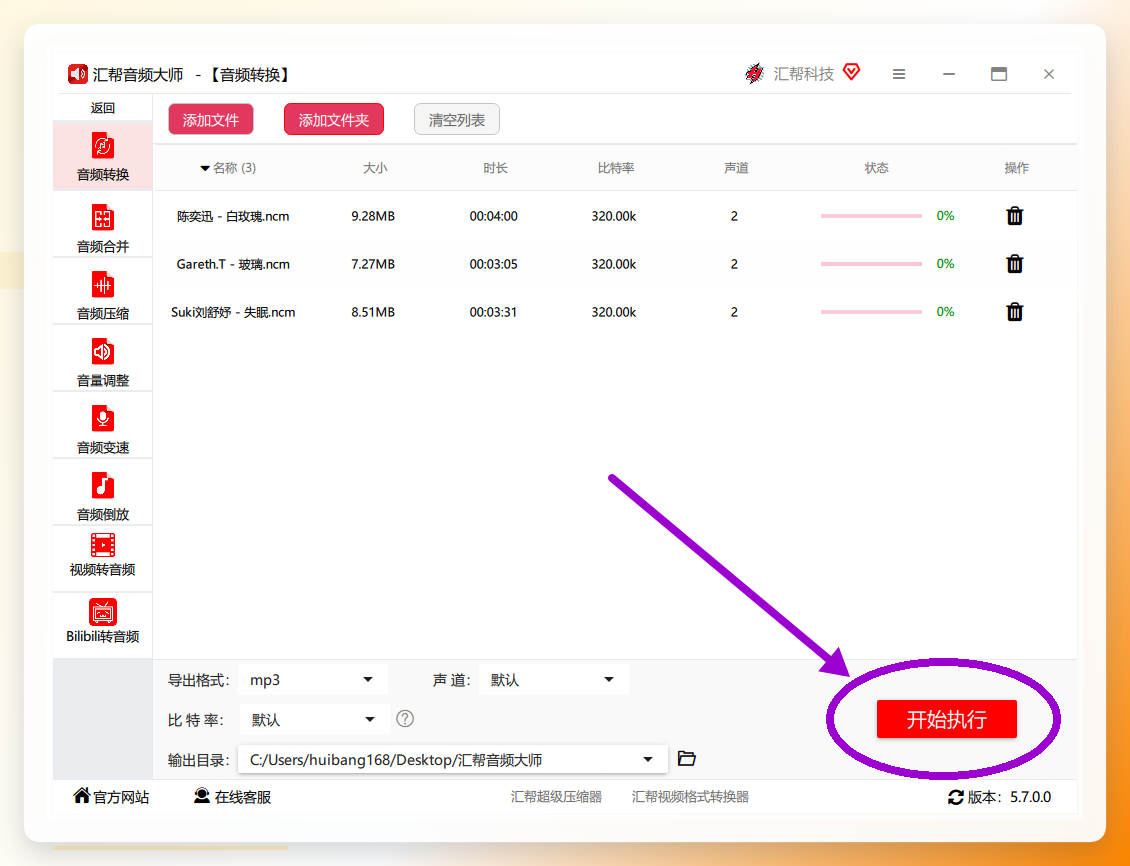1130x866 pixels.
Task: Open the 导出格式 mp3 dropdown
Action: coord(313,679)
